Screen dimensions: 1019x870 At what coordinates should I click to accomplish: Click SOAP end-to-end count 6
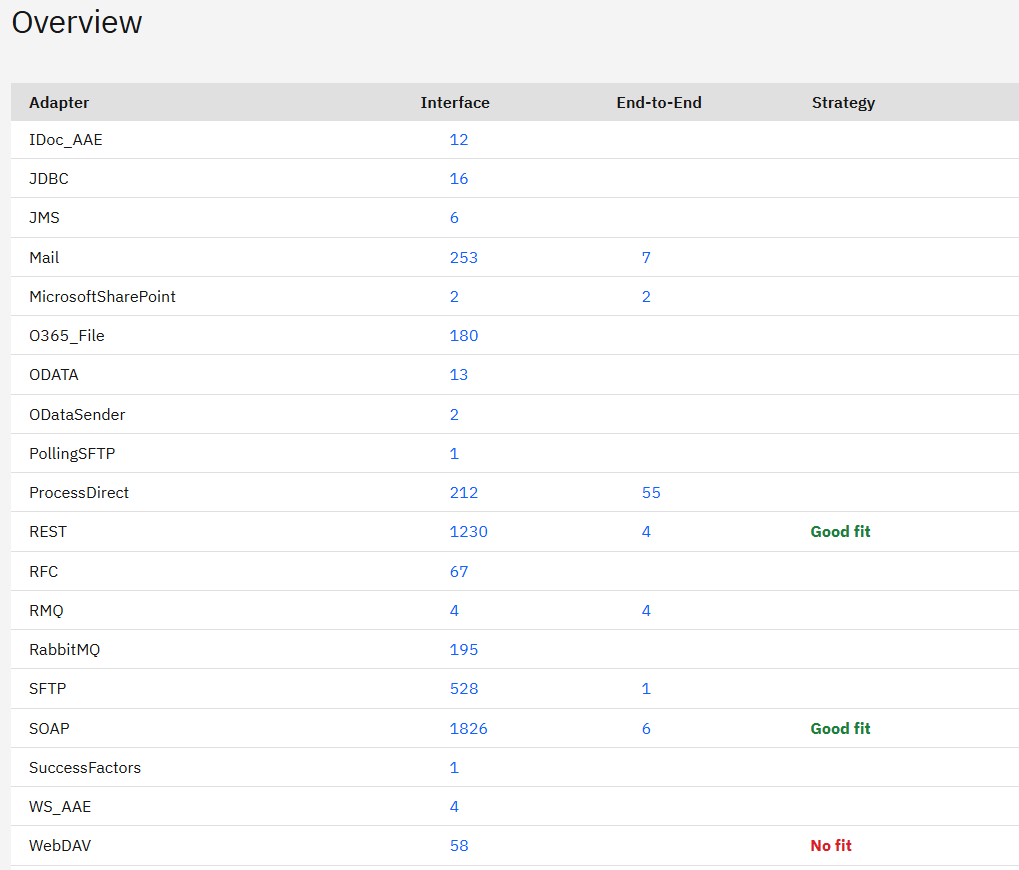[x=646, y=729]
